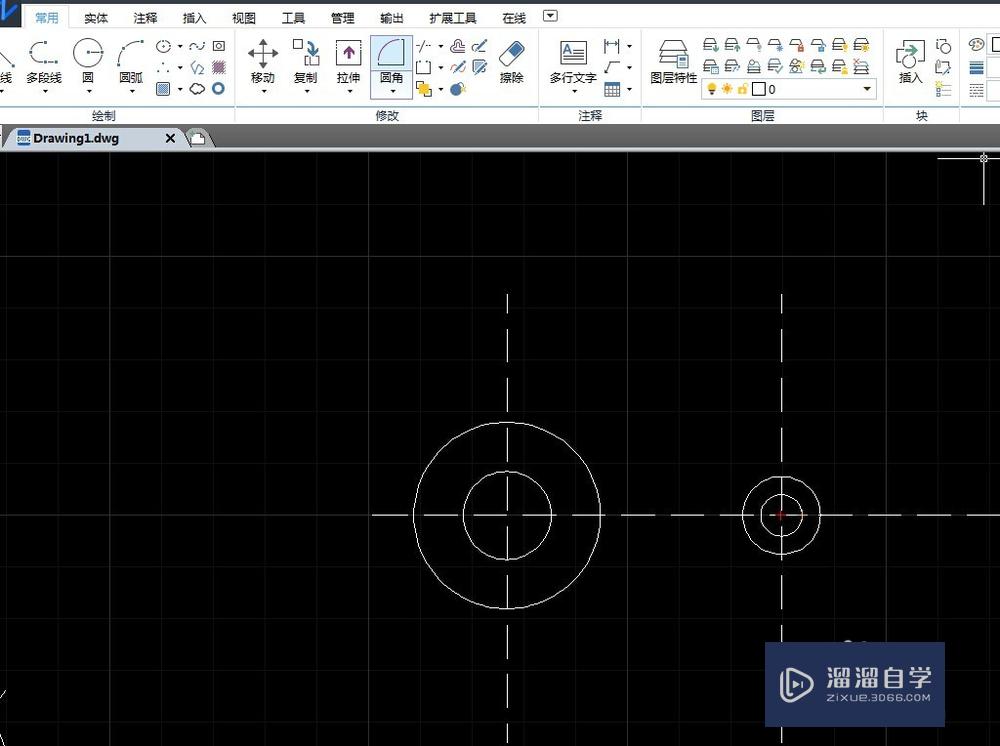Click the layer unlock icon with blue padlock
The image size is (1000, 746).
click(x=818, y=45)
